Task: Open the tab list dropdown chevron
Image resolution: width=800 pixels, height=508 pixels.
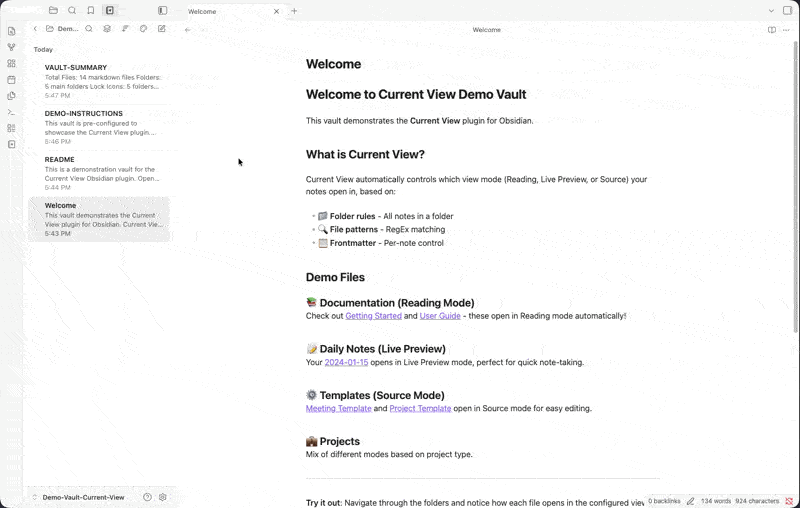Action: coord(771,11)
